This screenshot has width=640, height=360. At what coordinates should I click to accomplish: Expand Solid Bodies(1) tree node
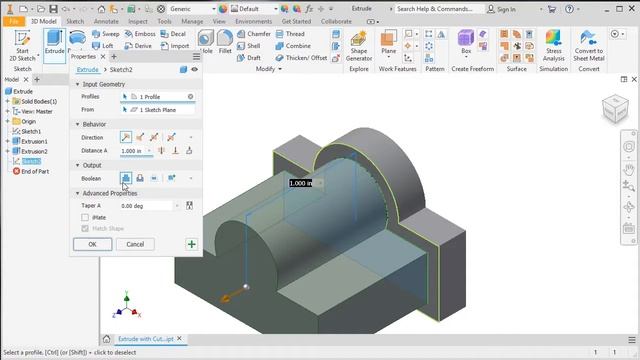pos(7,101)
